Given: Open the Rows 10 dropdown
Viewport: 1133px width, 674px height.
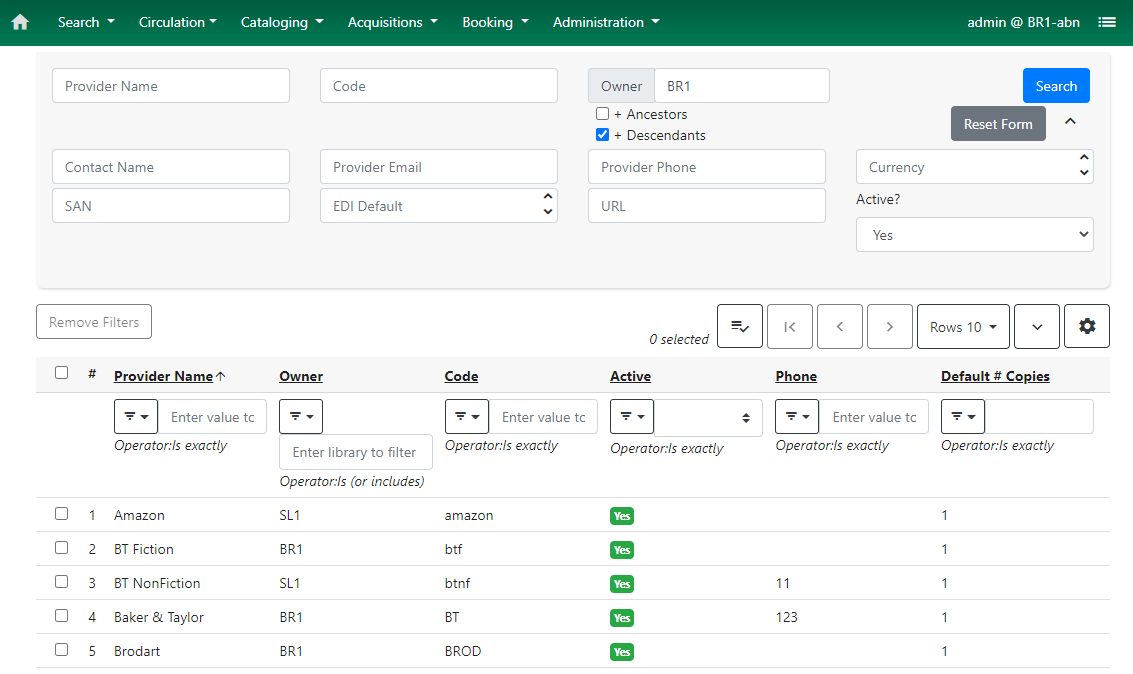Looking at the screenshot, I should [963, 326].
